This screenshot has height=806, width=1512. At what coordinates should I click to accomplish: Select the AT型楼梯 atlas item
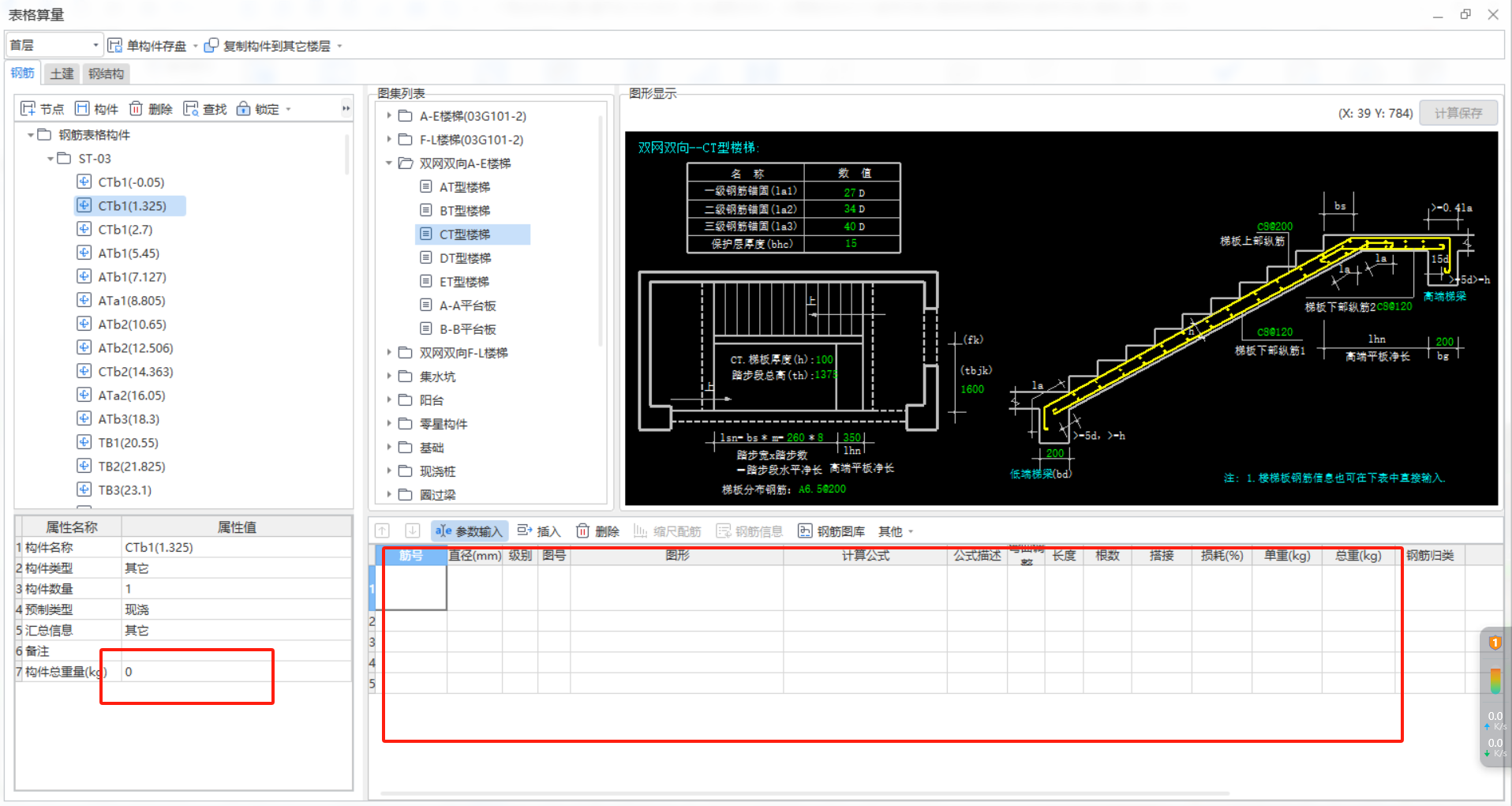pos(465,187)
